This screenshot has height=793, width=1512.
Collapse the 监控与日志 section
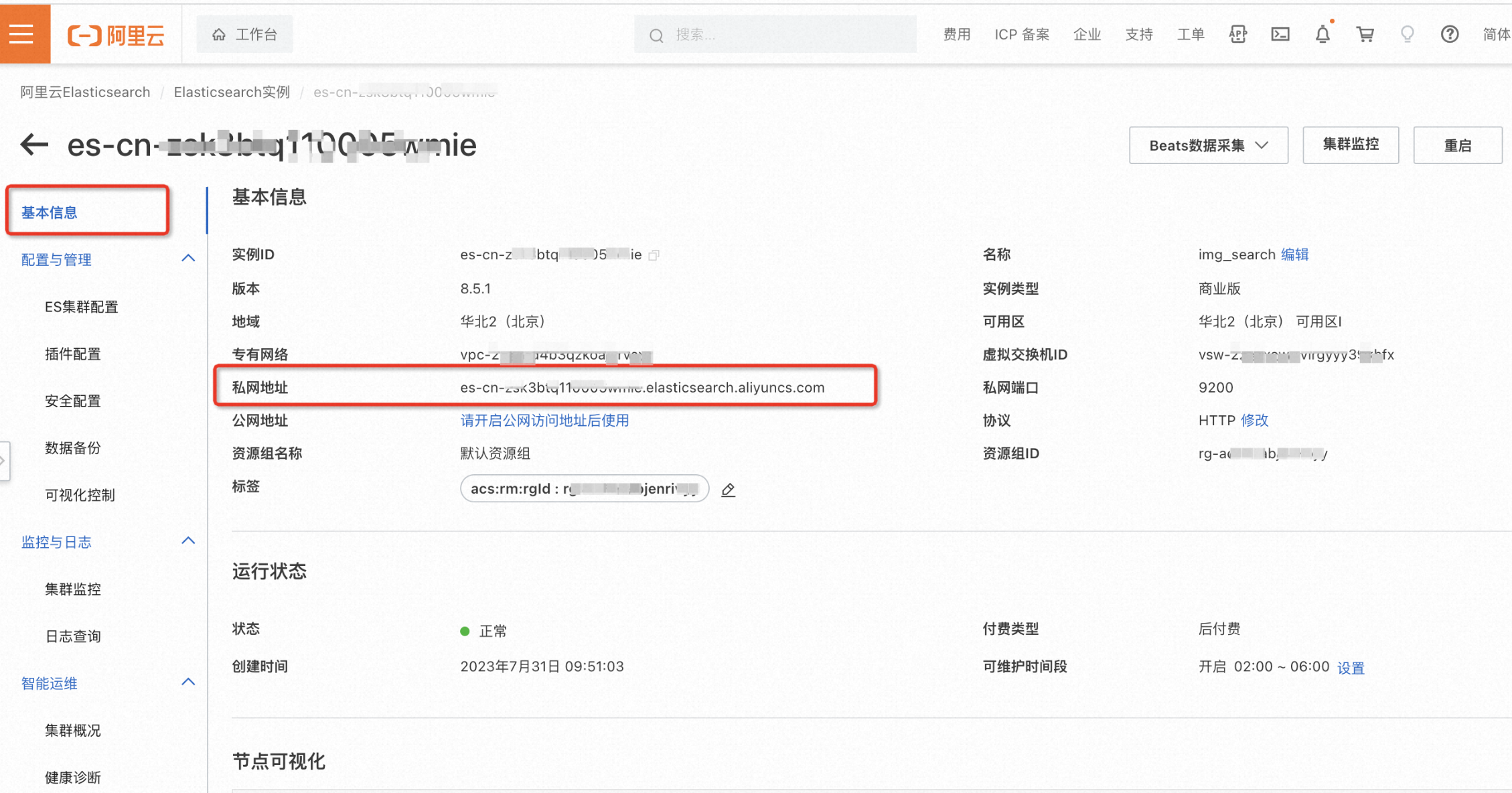188,540
